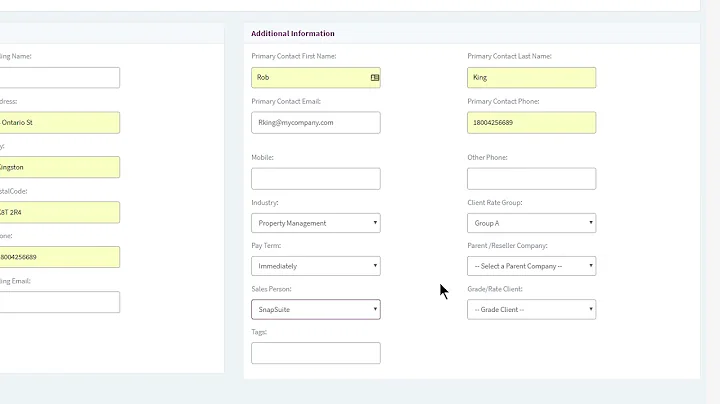Screen dimensions: 720x404
Task: Open the Pay Term dropdown showing Immediately
Action: click(x=315, y=266)
